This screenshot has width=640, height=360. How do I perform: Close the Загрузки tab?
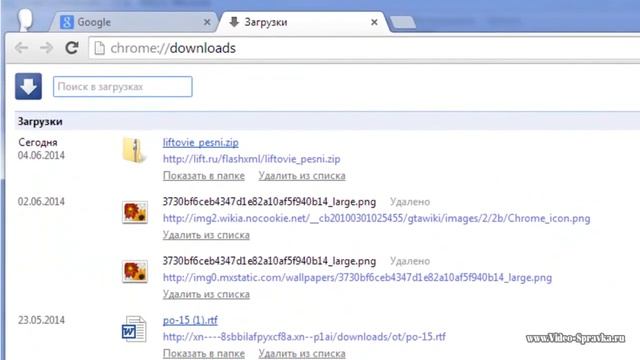(374, 22)
